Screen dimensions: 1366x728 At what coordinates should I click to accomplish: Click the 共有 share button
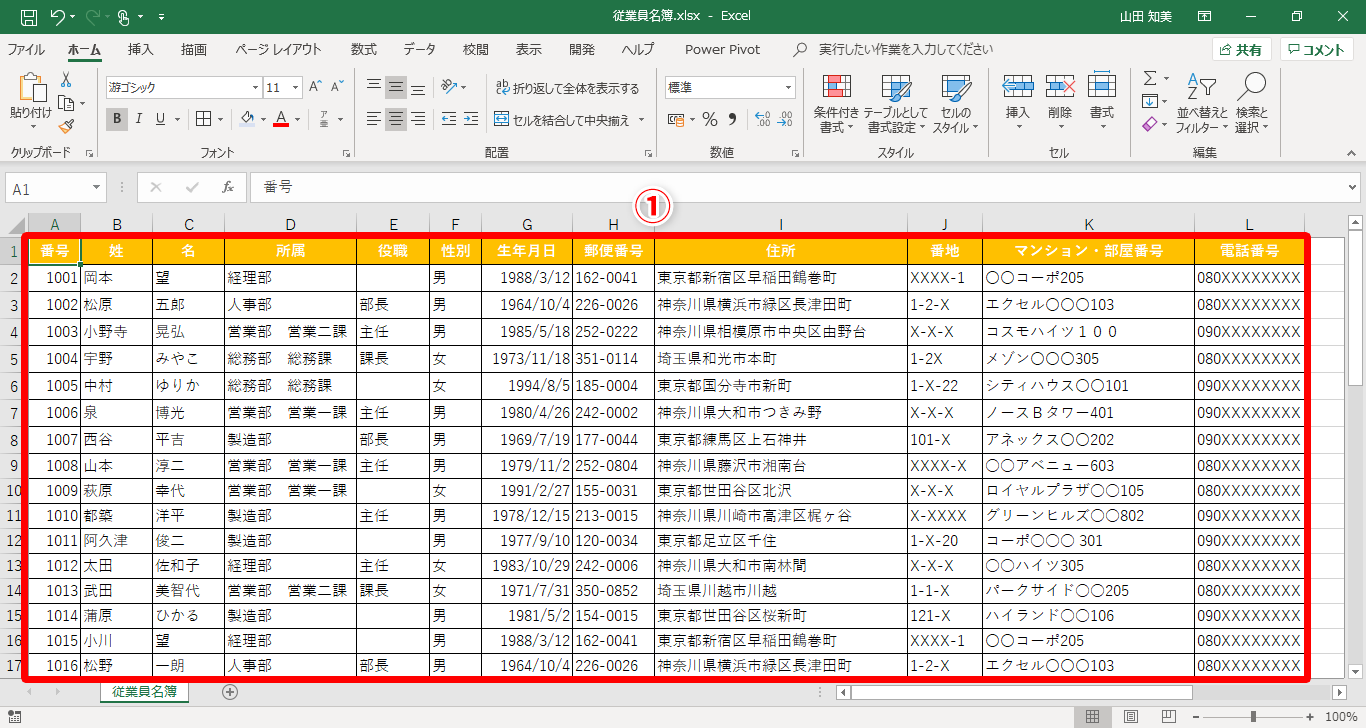1242,50
